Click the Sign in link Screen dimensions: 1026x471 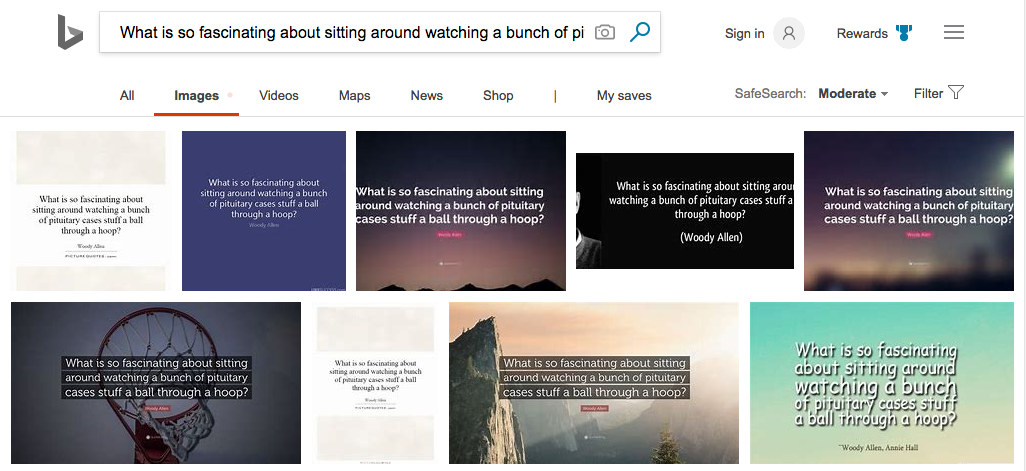coord(745,33)
